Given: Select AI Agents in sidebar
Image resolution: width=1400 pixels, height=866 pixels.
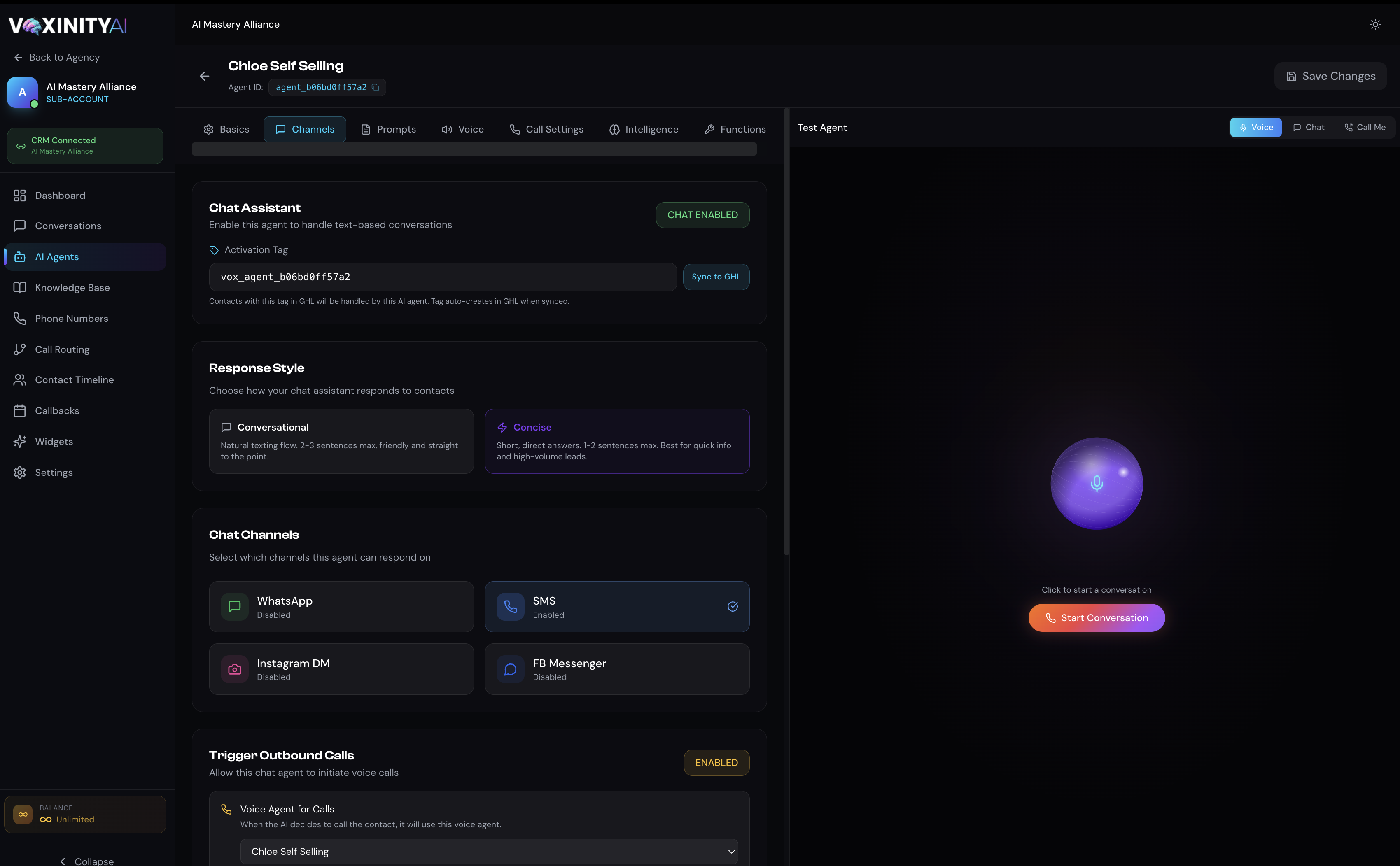Looking at the screenshot, I should 85,256.
